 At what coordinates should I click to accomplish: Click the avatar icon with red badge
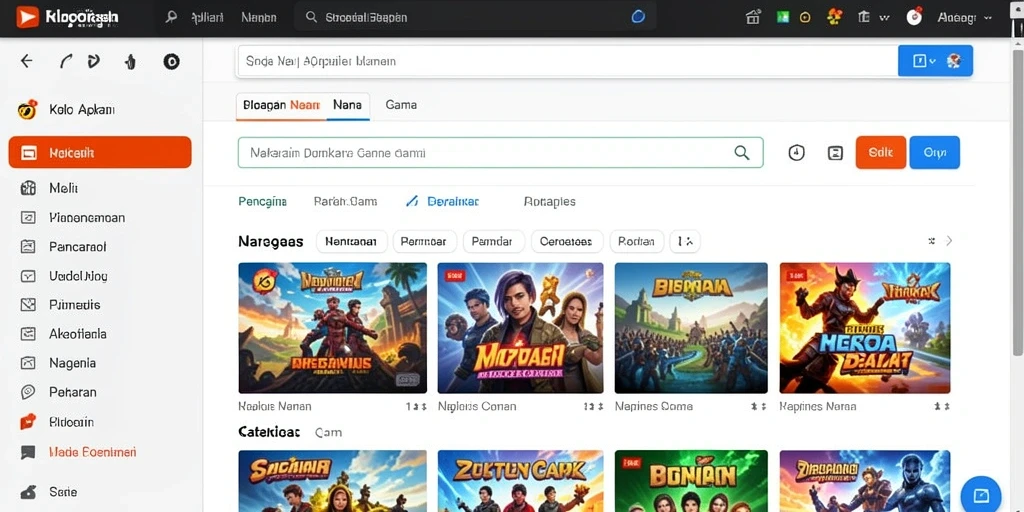tap(914, 16)
